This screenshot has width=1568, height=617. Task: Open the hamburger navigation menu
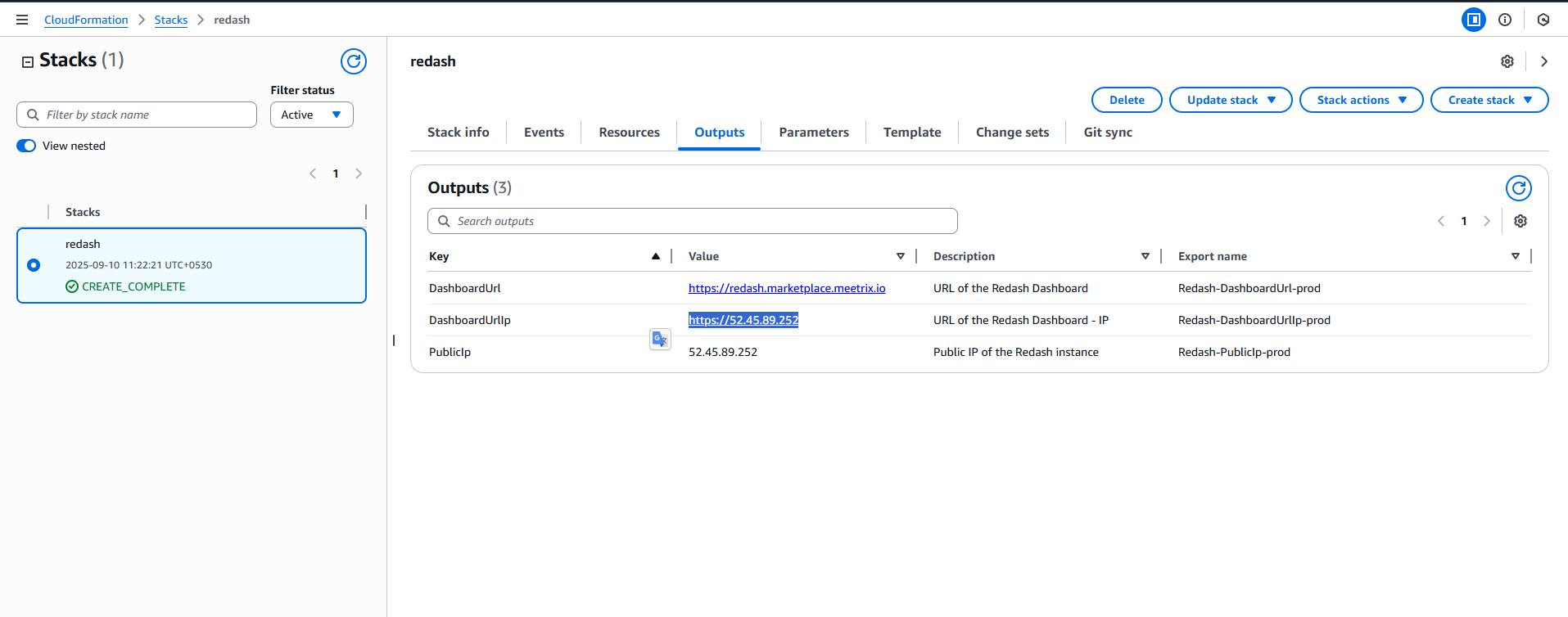tap(22, 20)
